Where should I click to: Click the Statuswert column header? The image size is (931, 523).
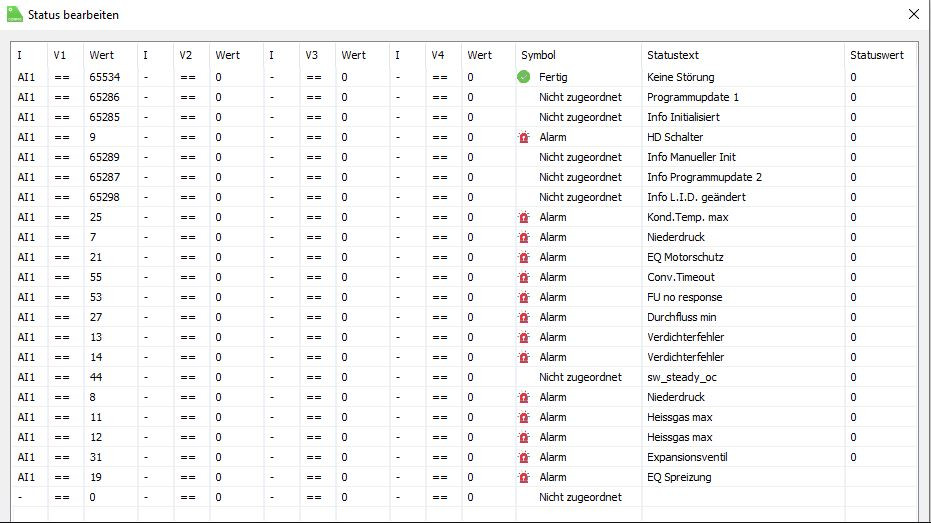tap(876, 55)
